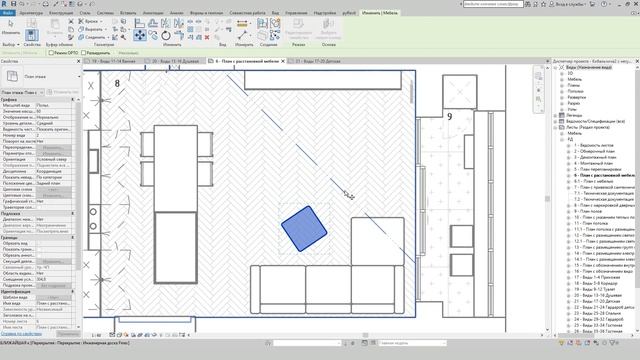Expand the Легенды node in project browser

tap(556, 116)
